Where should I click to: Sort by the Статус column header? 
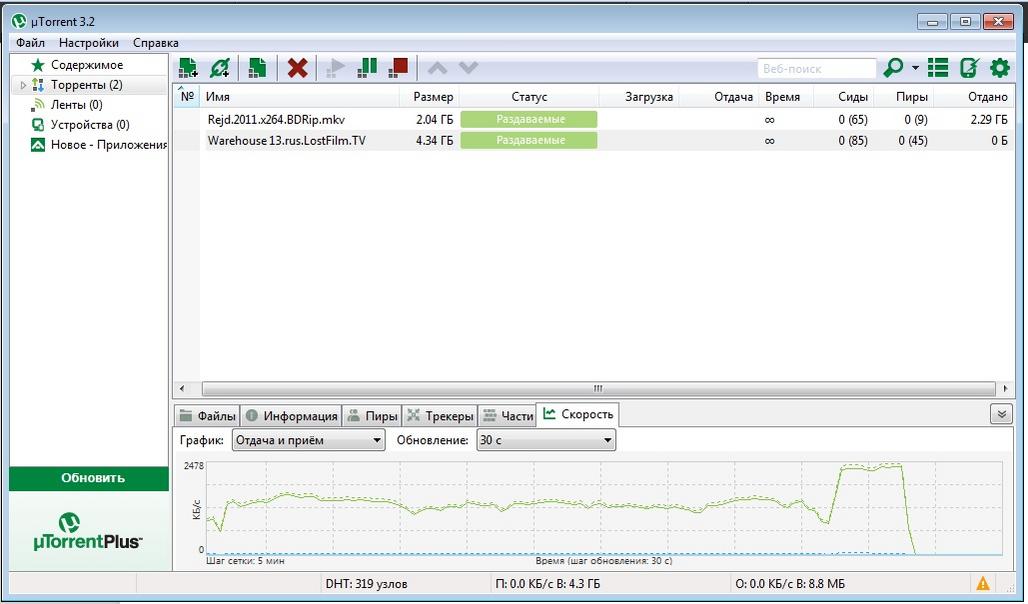point(529,96)
